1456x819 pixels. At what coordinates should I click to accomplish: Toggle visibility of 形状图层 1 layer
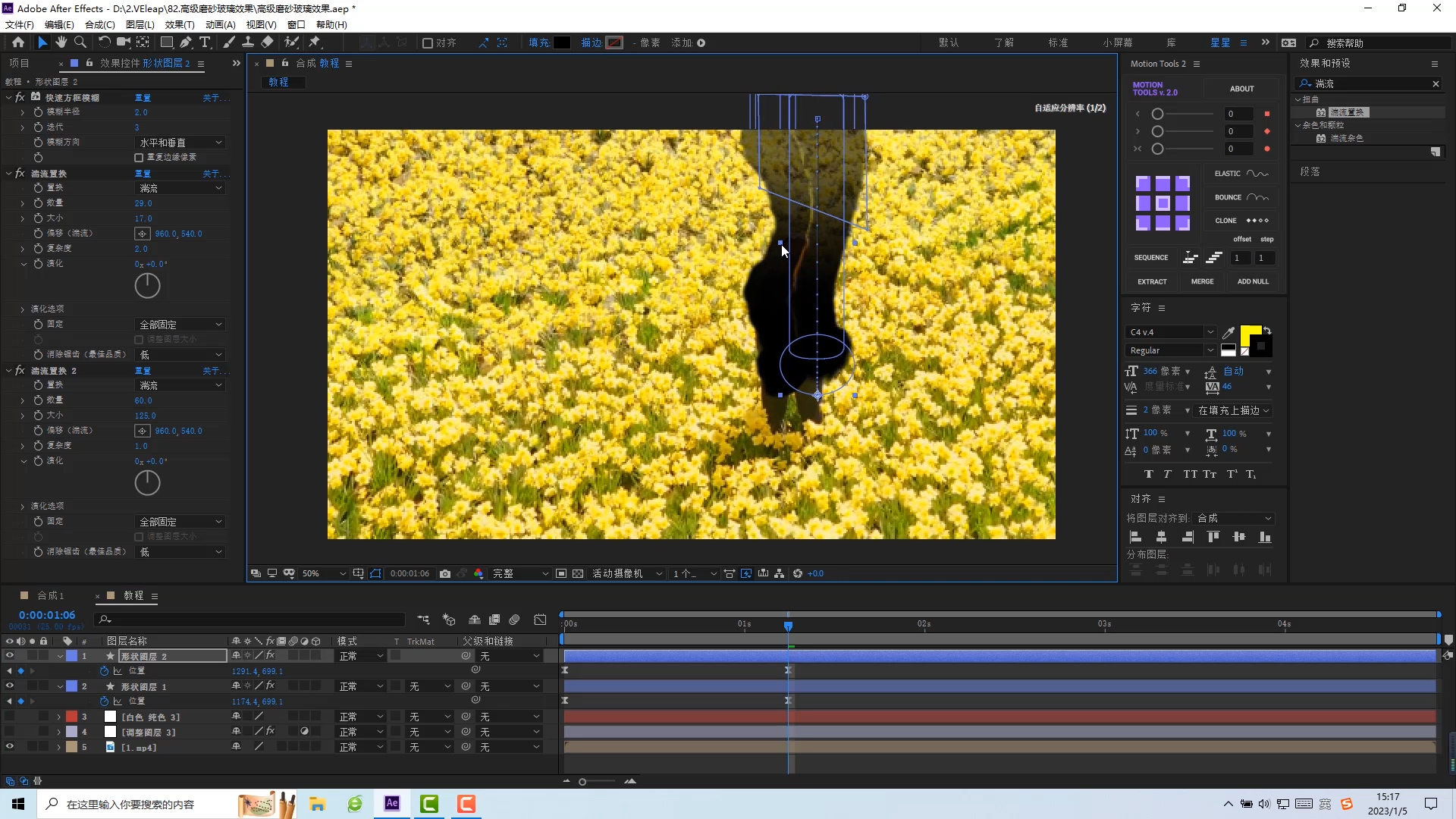tap(8, 686)
